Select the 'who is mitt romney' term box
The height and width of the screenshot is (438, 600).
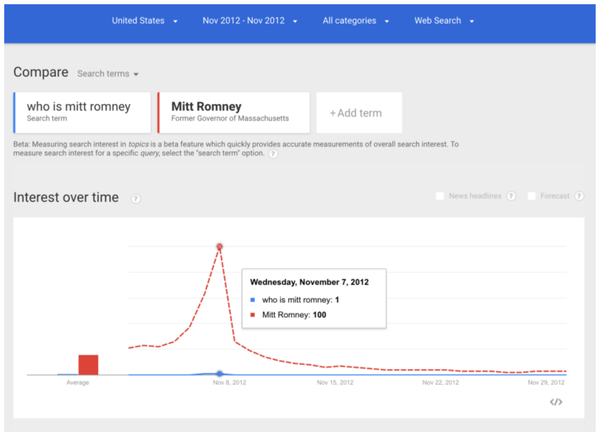(82, 112)
